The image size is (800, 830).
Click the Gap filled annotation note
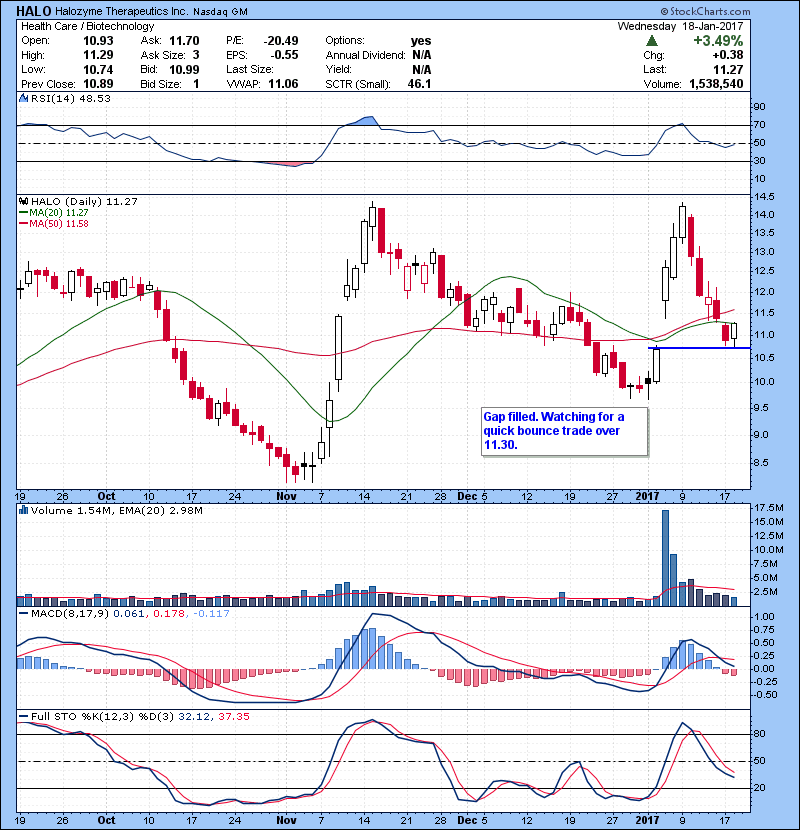tap(564, 431)
